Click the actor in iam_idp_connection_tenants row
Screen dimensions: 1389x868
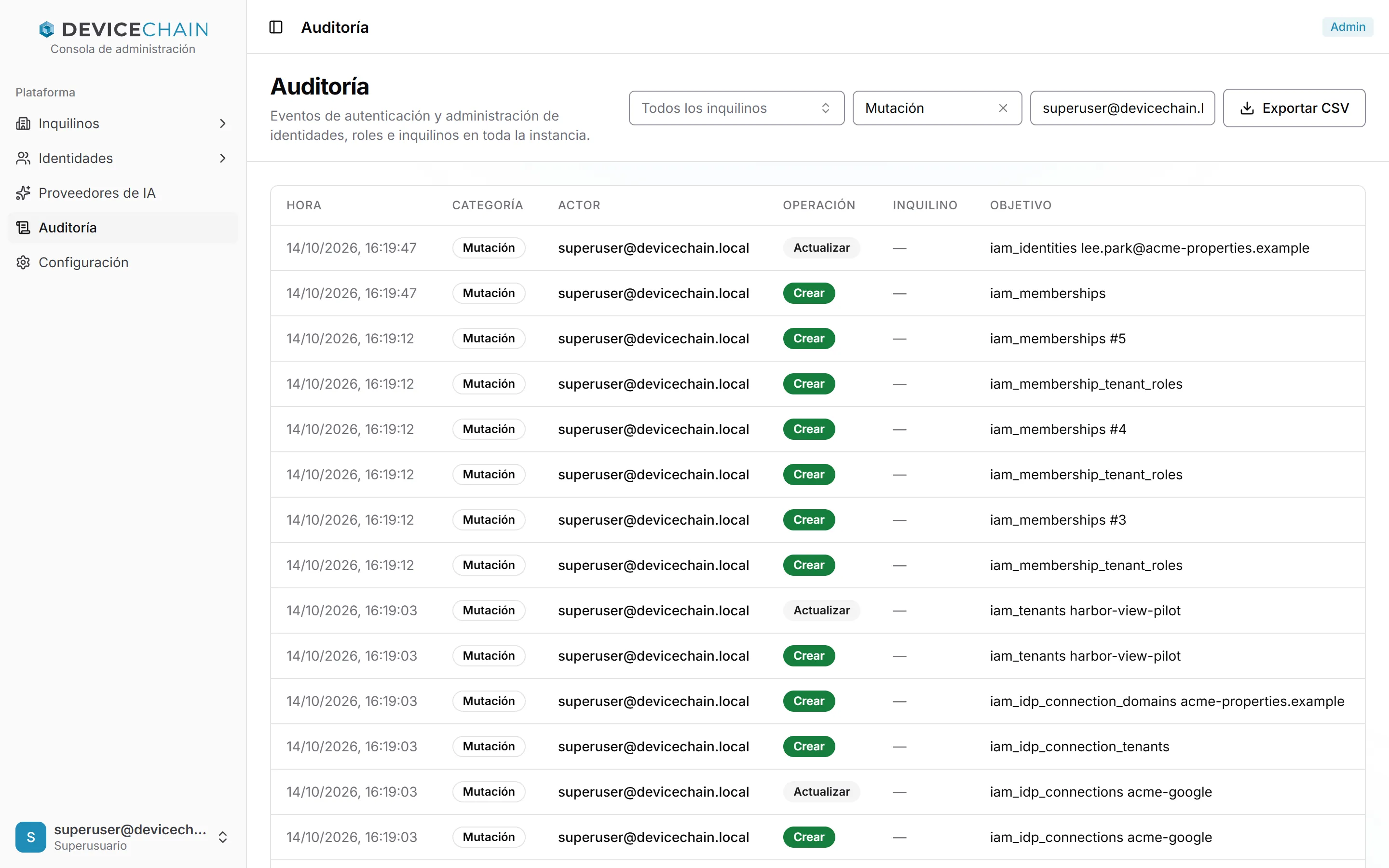pyautogui.click(x=653, y=746)
